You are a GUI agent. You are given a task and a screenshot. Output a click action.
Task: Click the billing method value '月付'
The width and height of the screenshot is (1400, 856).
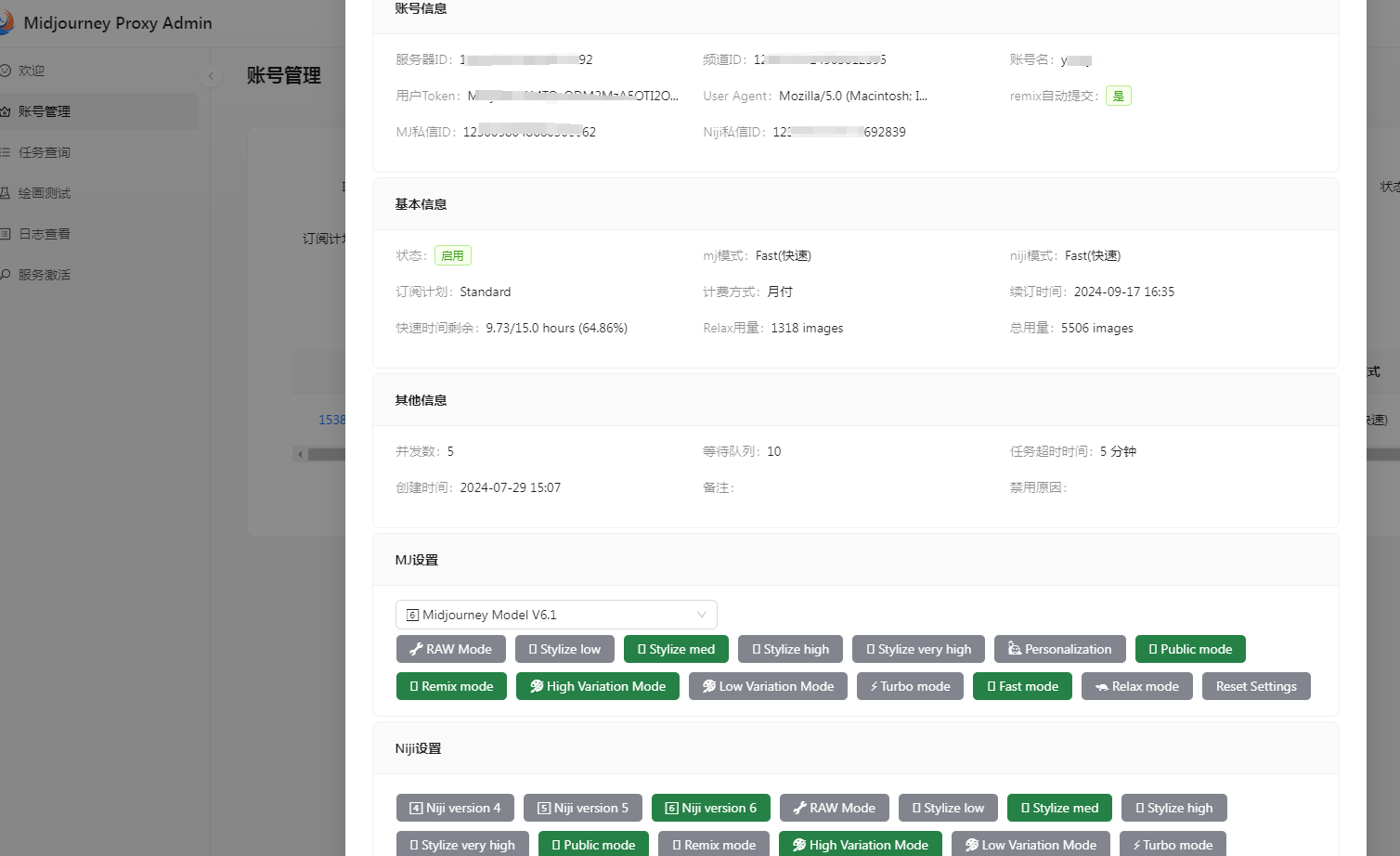tap(780, 292)
